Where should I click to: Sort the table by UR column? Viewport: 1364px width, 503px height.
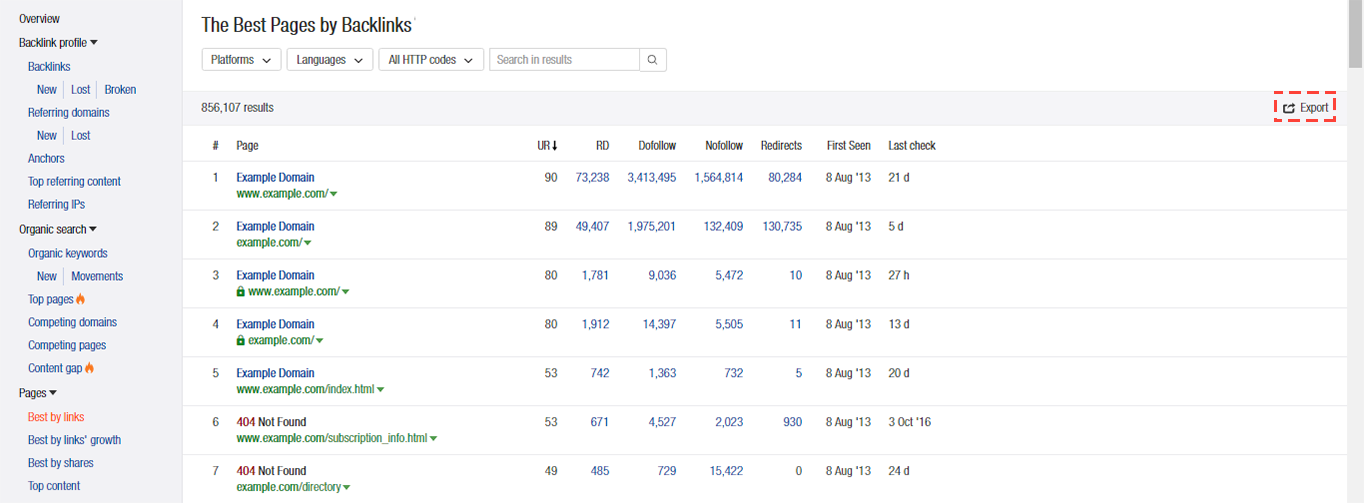tap(547, 146)
